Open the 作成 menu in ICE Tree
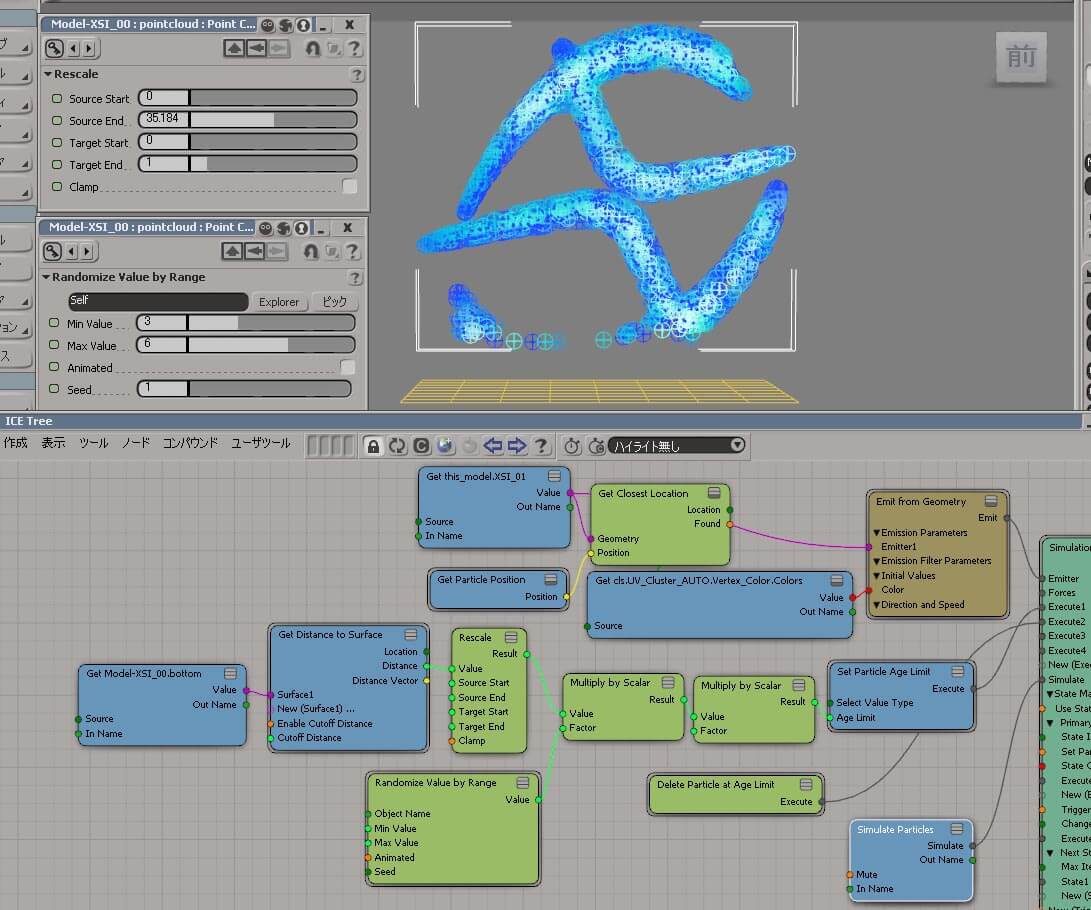This screenshot has width=1091, height=910. tap(16, 443)
